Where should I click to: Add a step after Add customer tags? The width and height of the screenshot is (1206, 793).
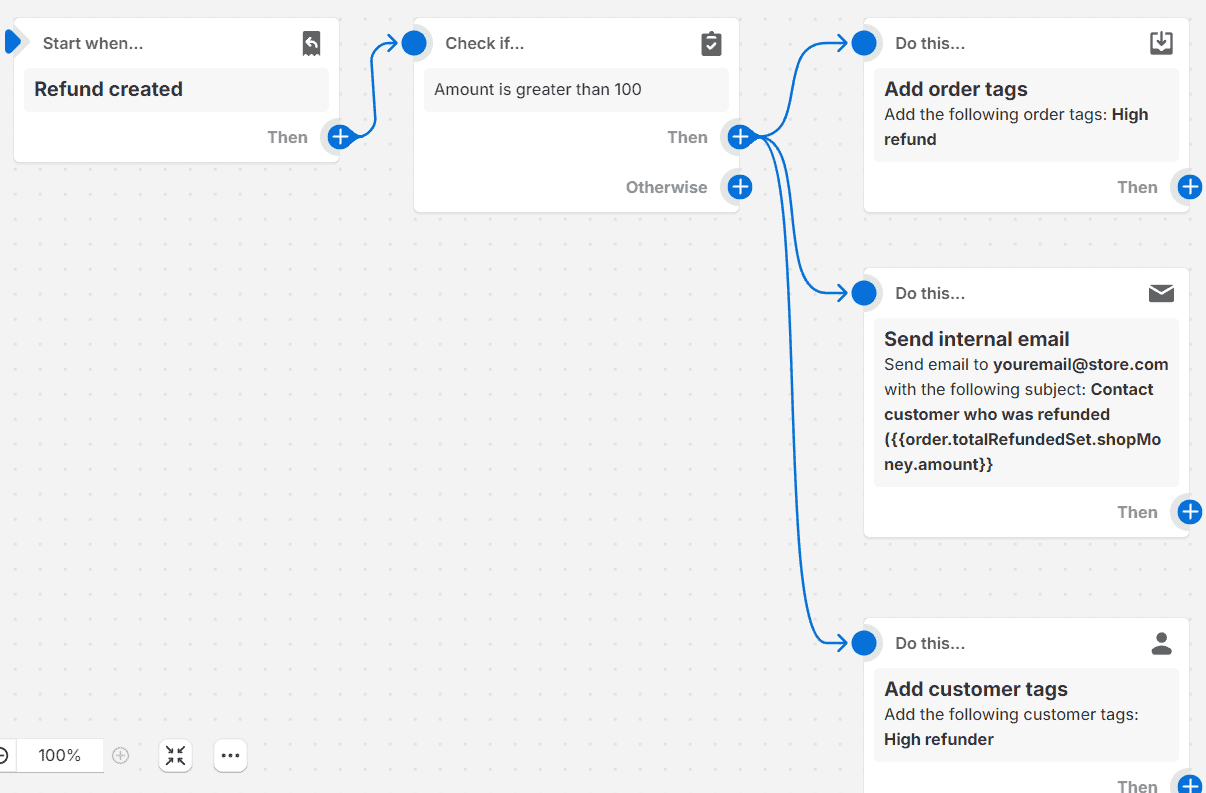pos(1189,784)
